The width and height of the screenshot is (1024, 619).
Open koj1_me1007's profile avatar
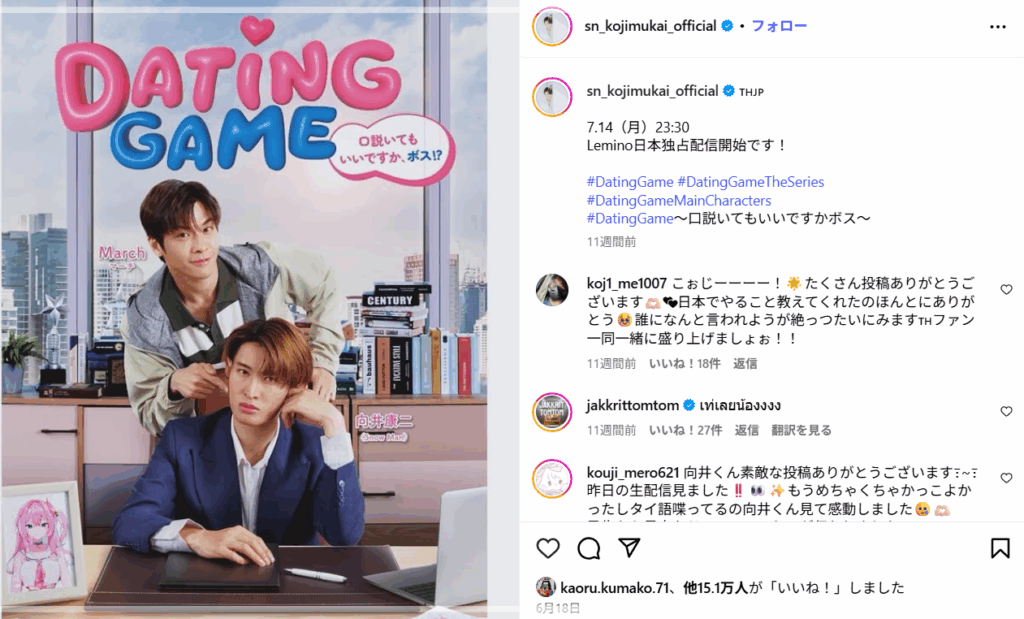pos(552,290)
